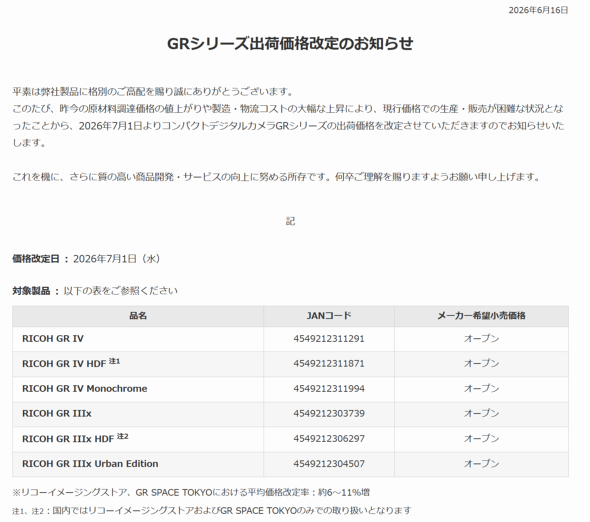Image resolution: width=590 pixels, height=522 pixels.
Task: Click the 品名 column header
Action: [138, 316]
